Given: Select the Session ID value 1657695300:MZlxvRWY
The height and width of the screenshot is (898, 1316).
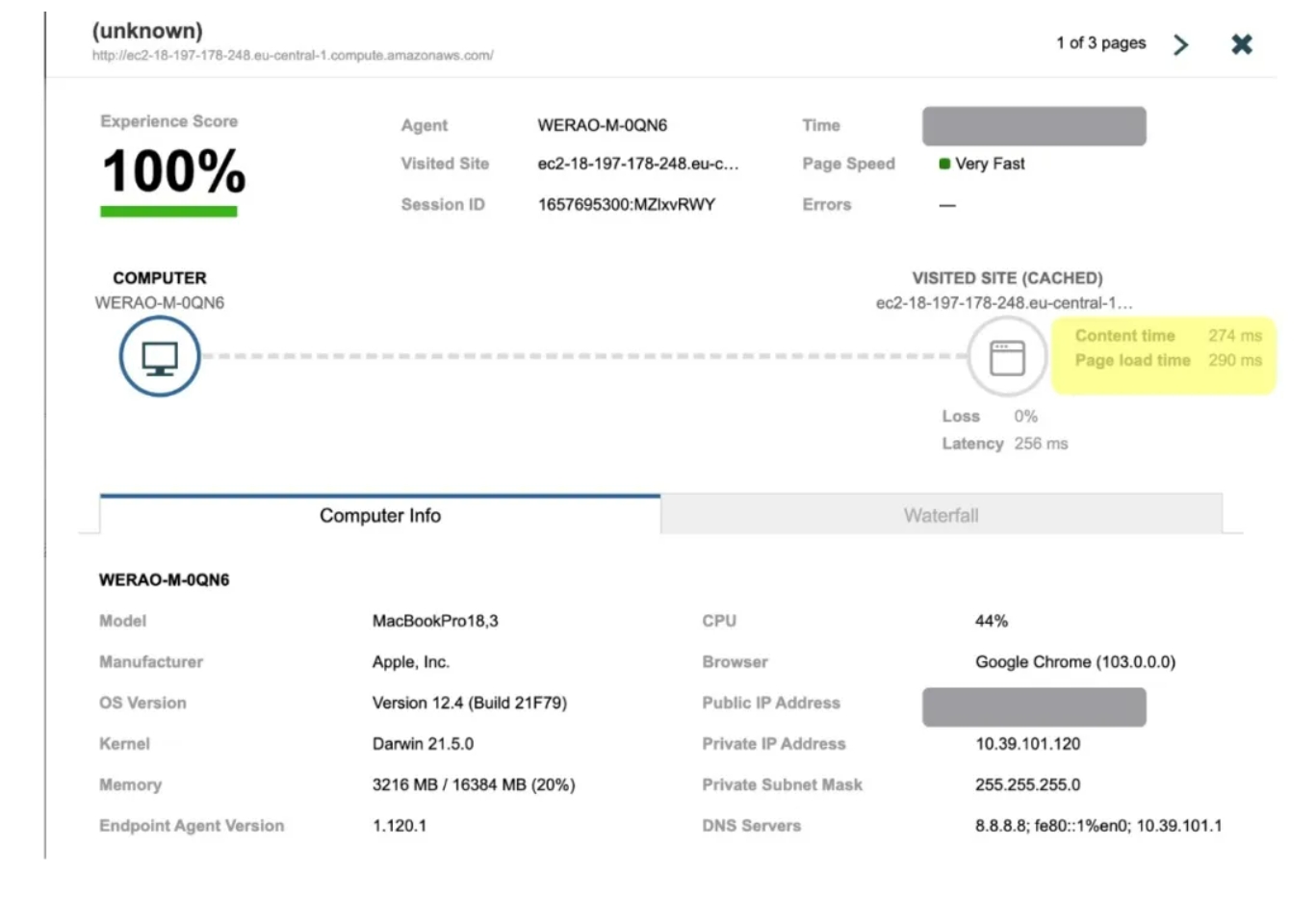Looking at the screenshot, I should pyautogui.click(x=626, y=204).
